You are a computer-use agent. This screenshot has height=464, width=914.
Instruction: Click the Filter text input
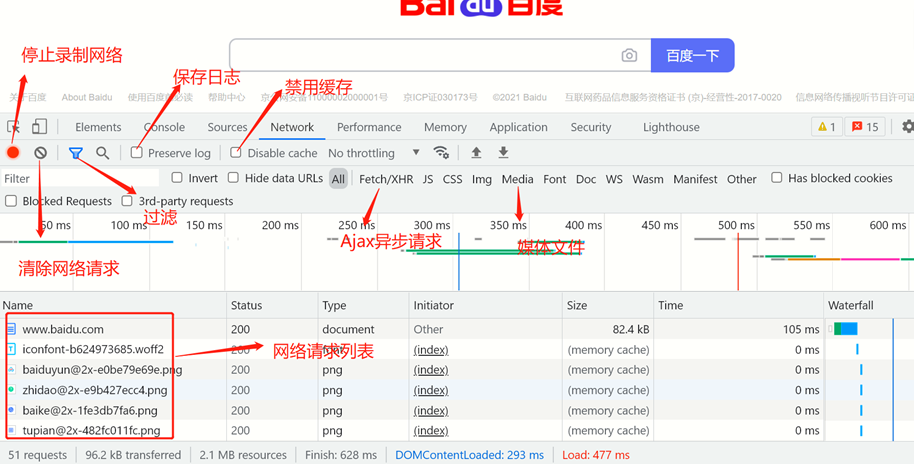click(80, 178)
